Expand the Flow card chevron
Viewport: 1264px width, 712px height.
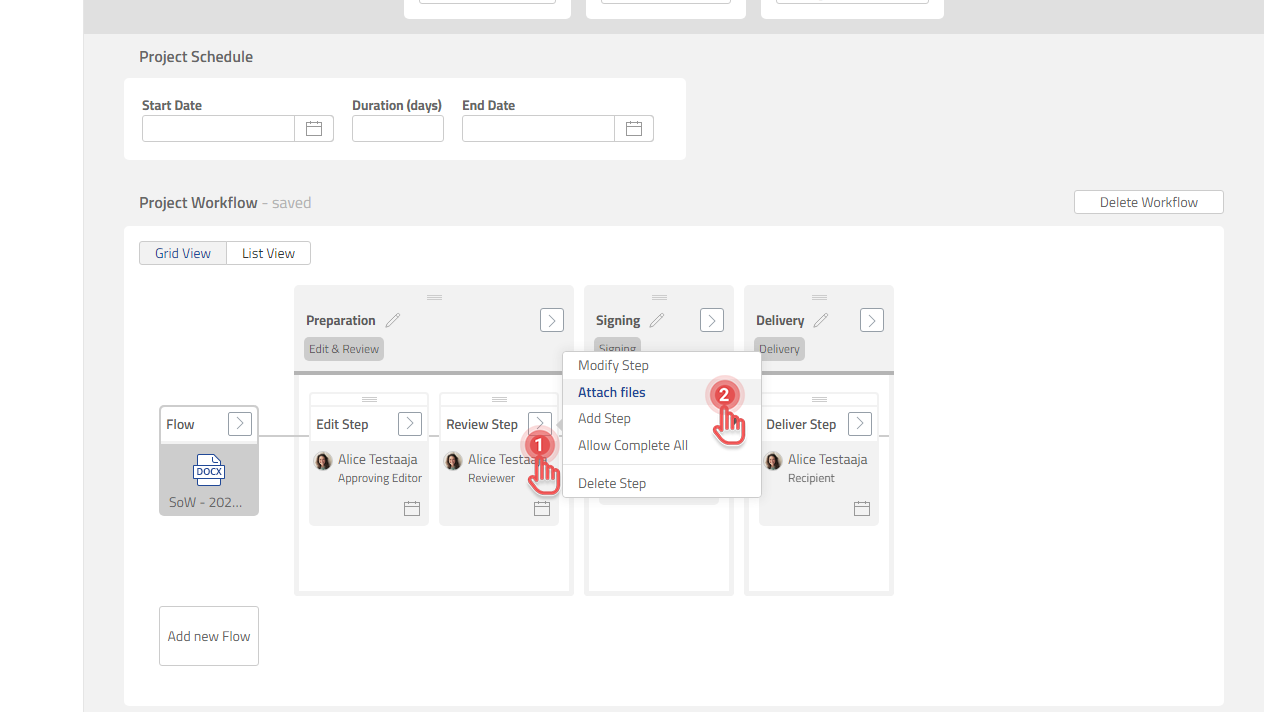click(239, 423)
